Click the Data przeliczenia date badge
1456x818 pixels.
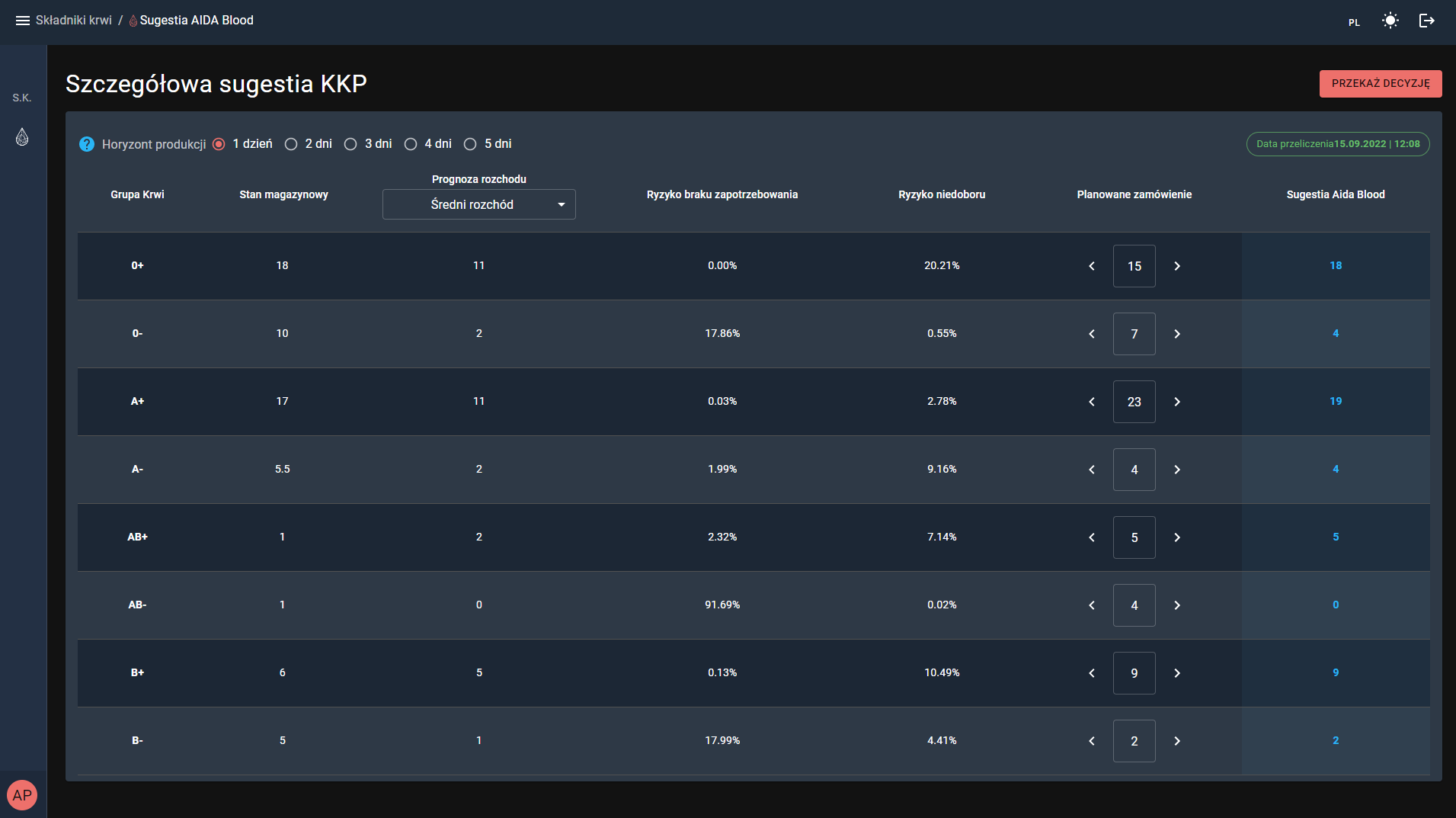click(x=1338, y=144)
